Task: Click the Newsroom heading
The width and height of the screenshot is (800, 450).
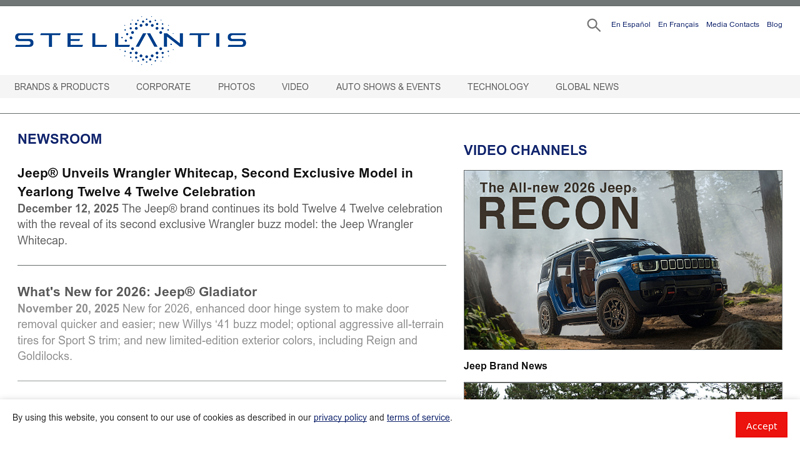Action: 60,139
